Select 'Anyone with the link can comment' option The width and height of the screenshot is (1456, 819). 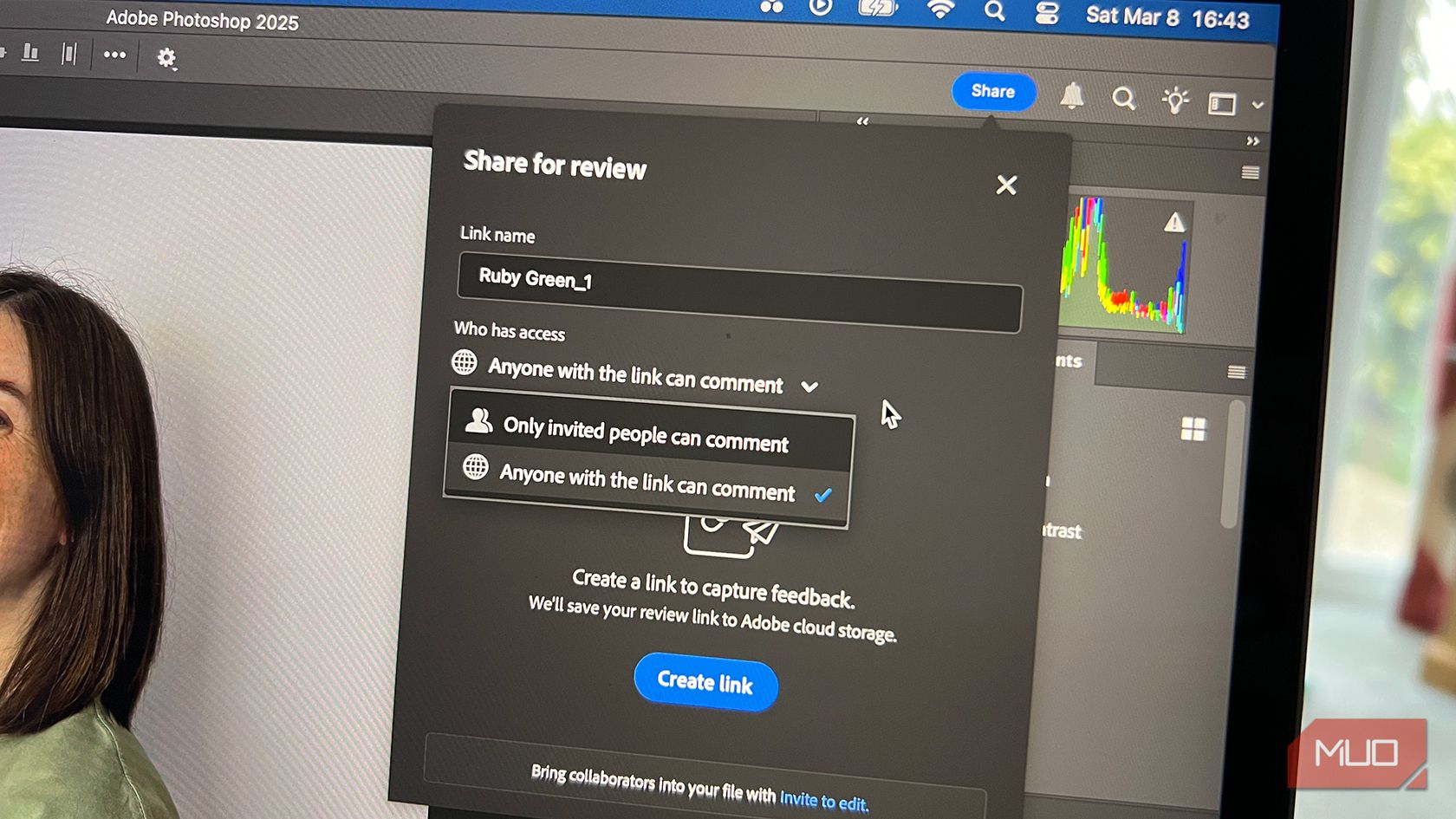pos(647,481)
